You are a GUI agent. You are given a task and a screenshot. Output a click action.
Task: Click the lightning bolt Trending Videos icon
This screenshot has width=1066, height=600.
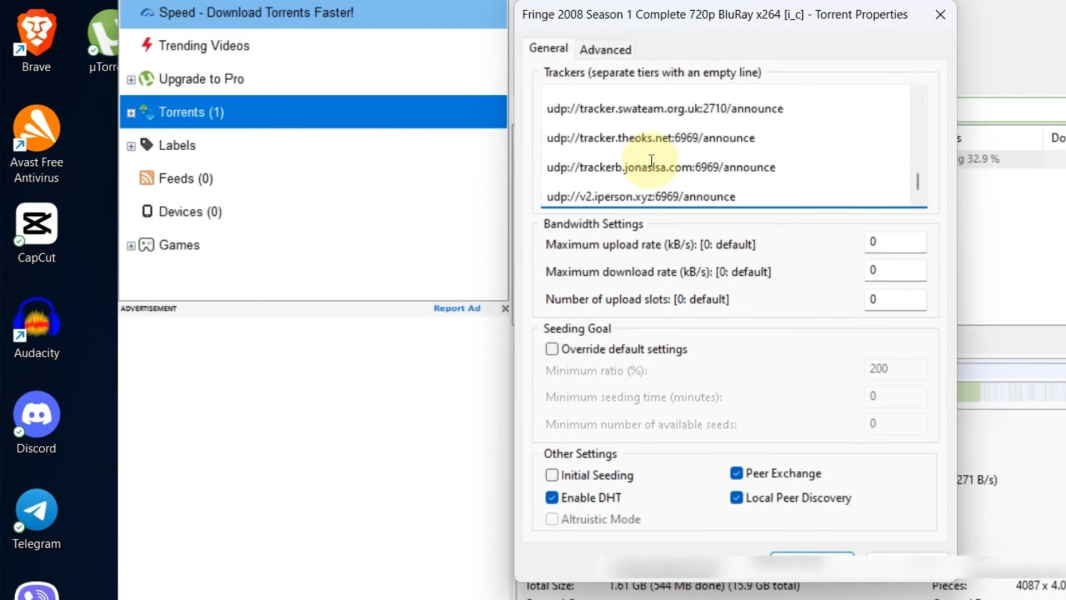pos(146,46)
